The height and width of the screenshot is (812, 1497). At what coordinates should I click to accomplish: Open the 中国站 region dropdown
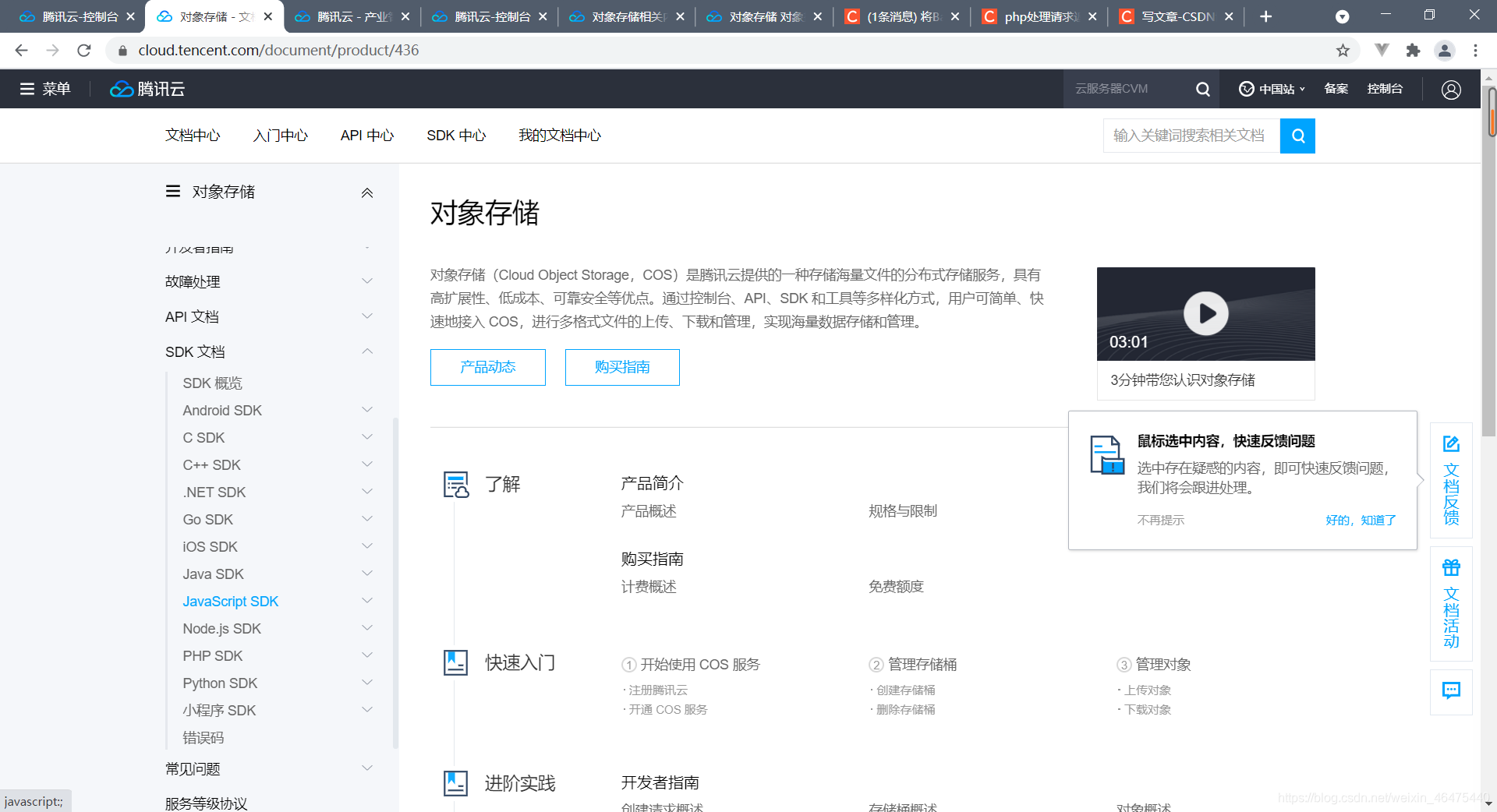[x=1272, y=89]
